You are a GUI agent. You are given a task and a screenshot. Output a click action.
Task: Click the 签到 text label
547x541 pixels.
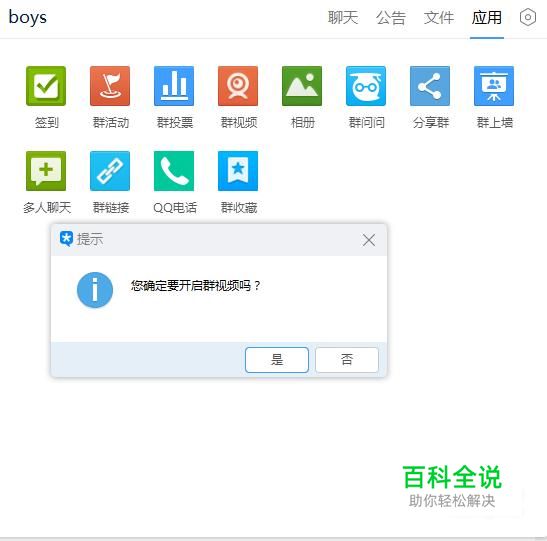point(46,122)
